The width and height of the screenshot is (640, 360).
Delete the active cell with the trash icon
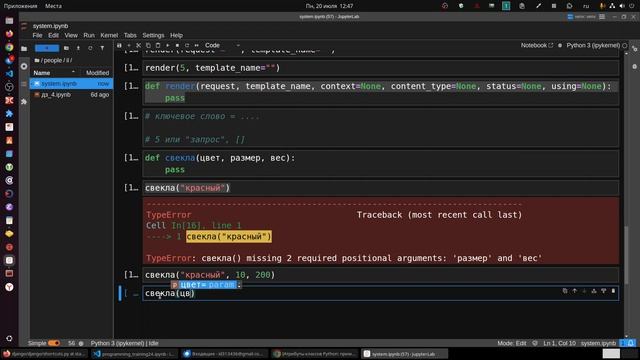coord(613,291)
